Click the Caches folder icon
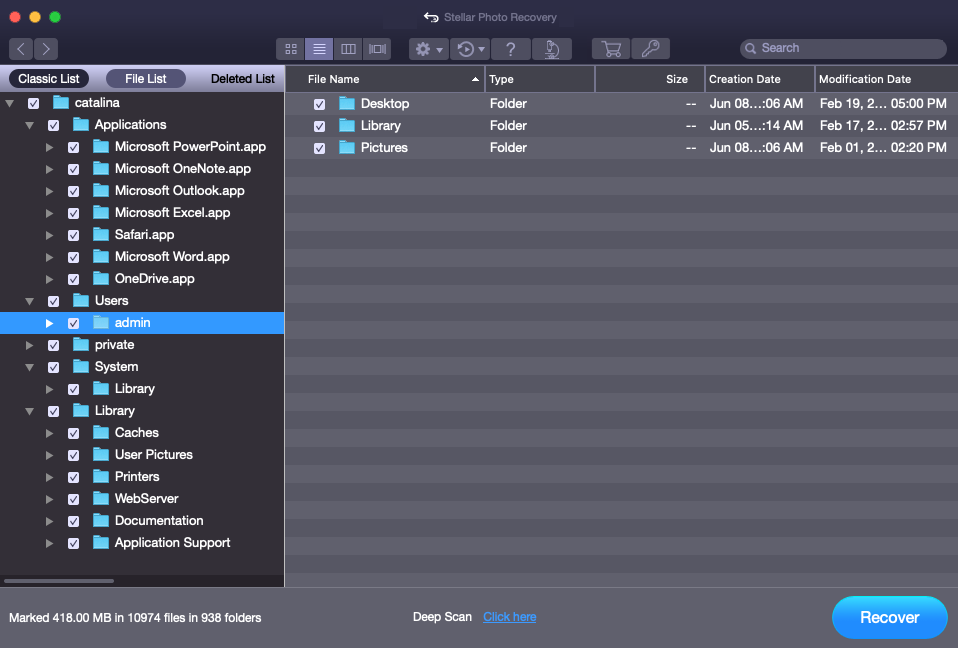 tap(101, 432)
